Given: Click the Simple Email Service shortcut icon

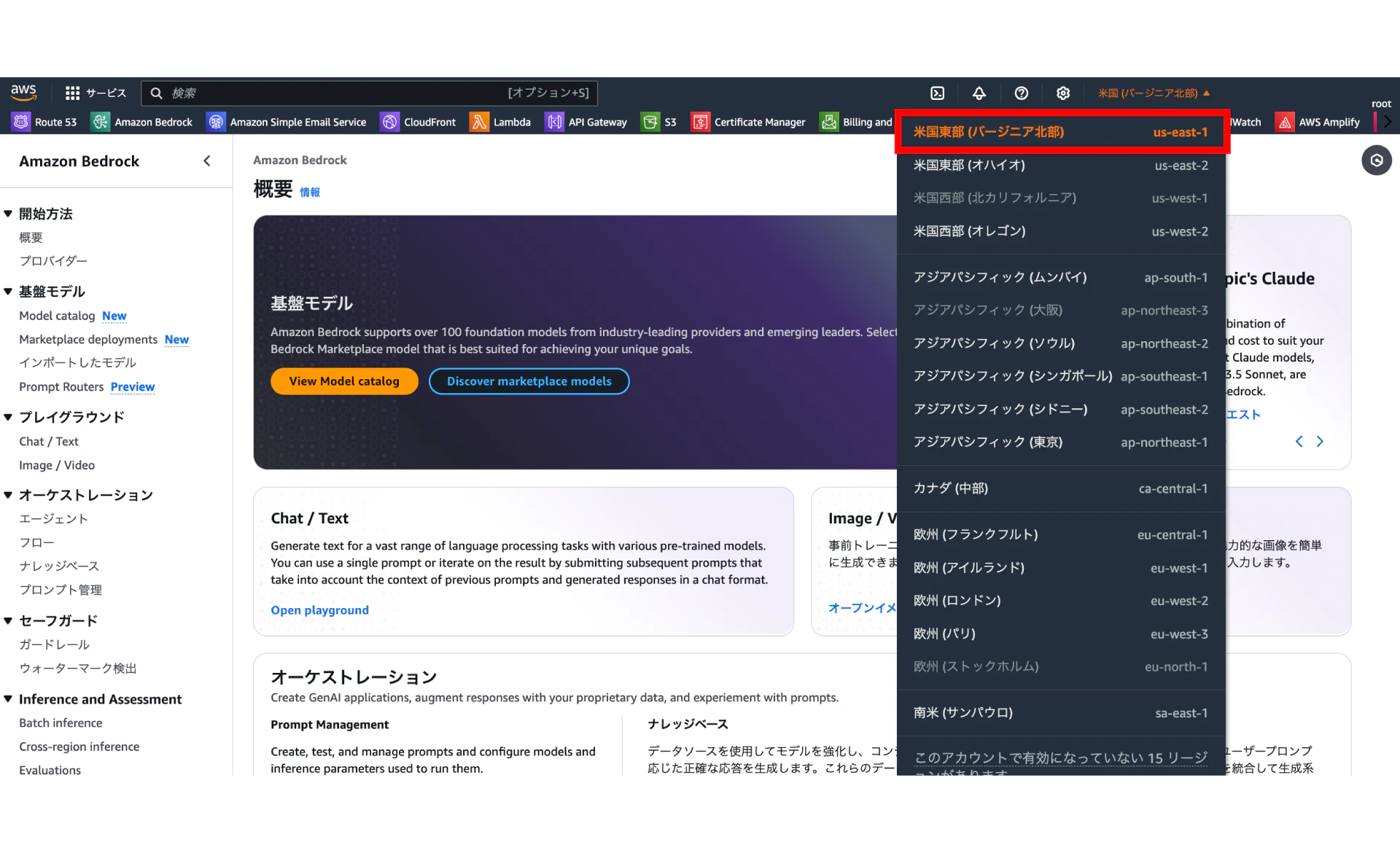Looking at the screenshot, I should (216, 122).
